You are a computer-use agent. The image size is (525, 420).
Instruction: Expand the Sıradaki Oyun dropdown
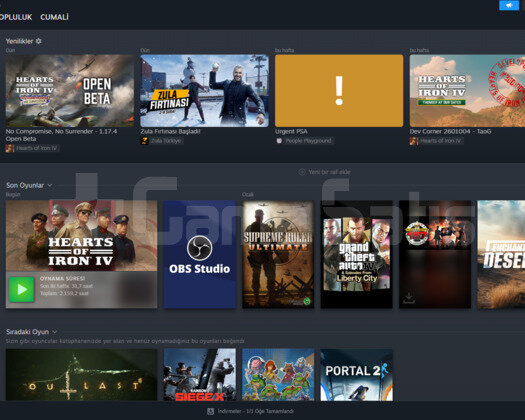(x=55, y=332)
